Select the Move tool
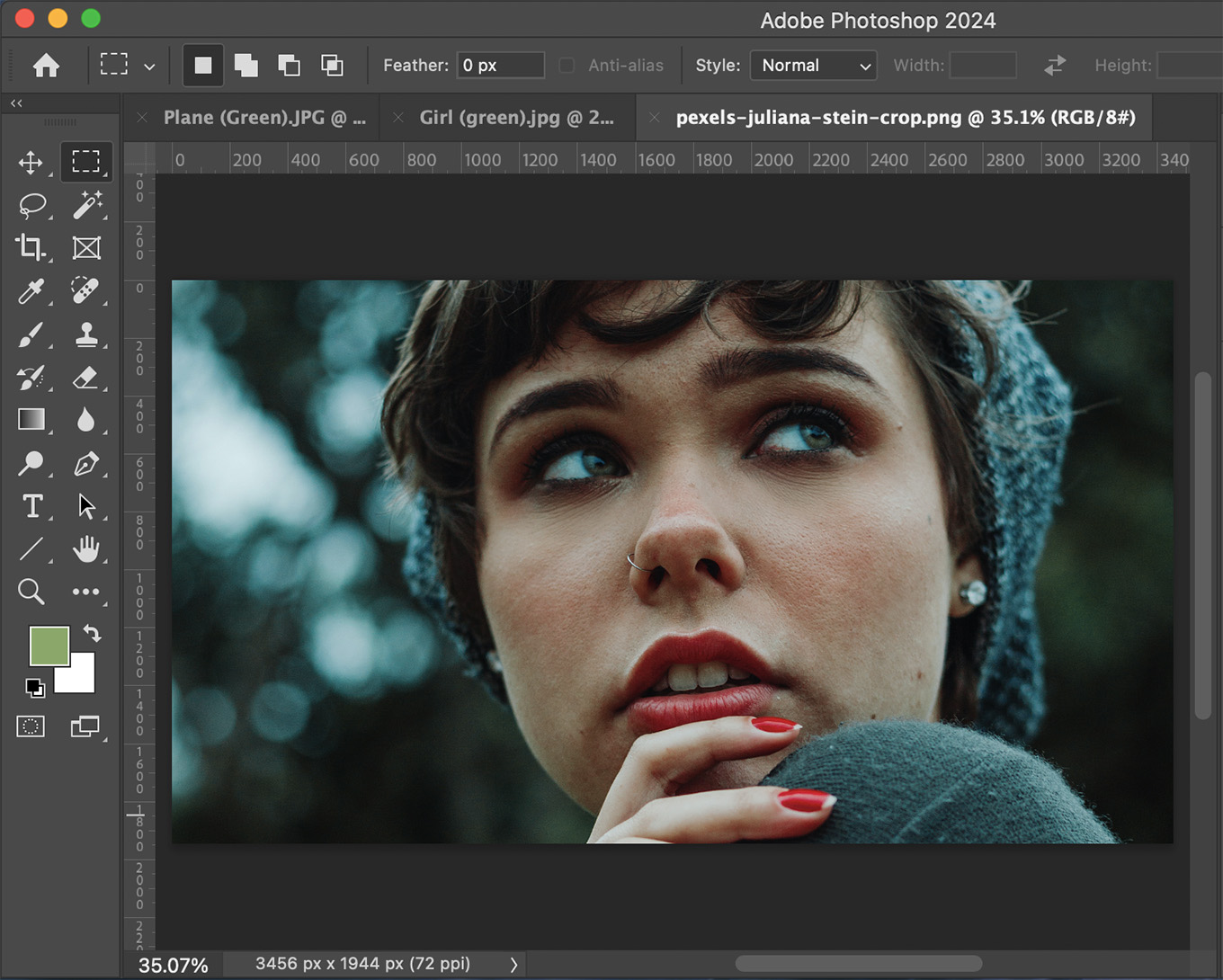This screenshot has height=980, width=1223. (x=31, y=163)
